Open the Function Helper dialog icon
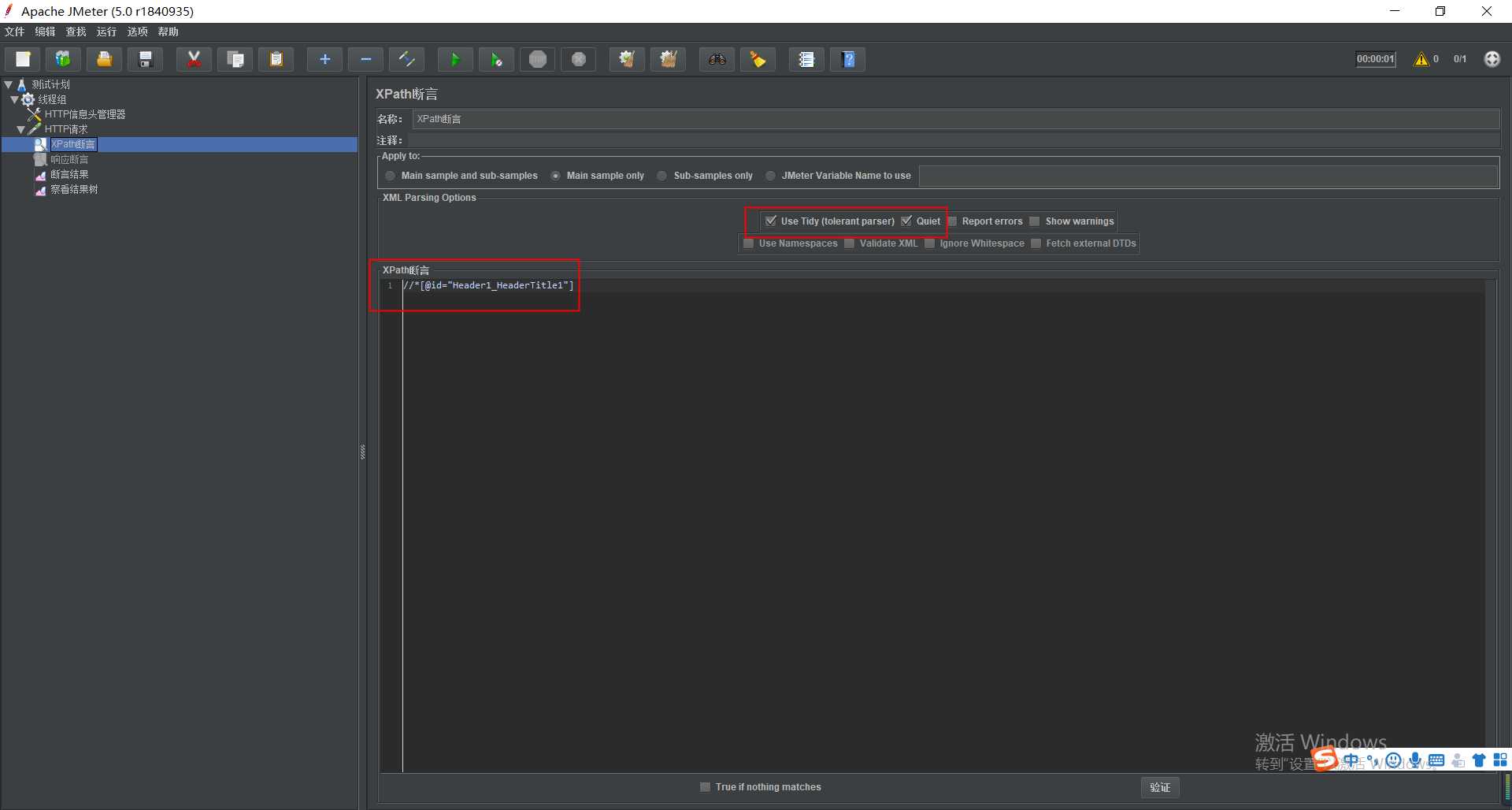1512x810 pixels. coord(806,59)
